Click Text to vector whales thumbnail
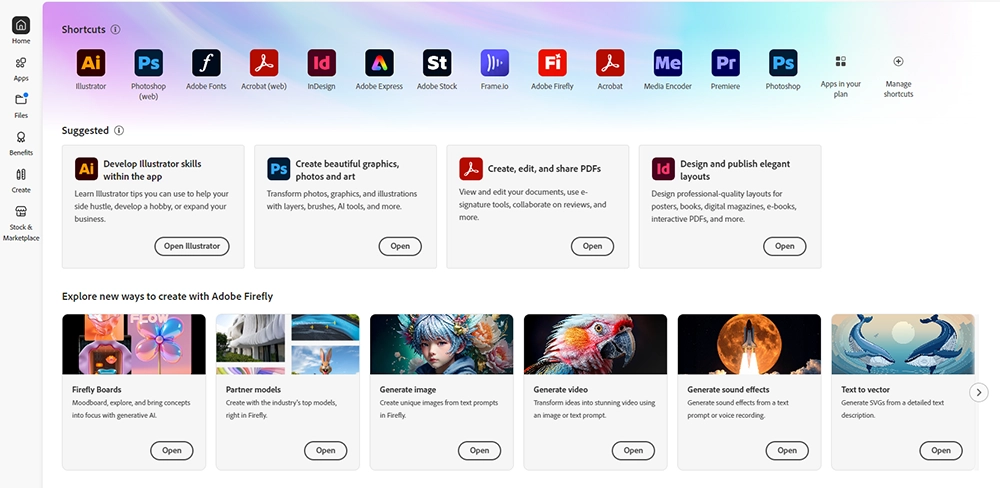Image resolution: width=1000 pixels, height=488 pixels. pos(903,344)
